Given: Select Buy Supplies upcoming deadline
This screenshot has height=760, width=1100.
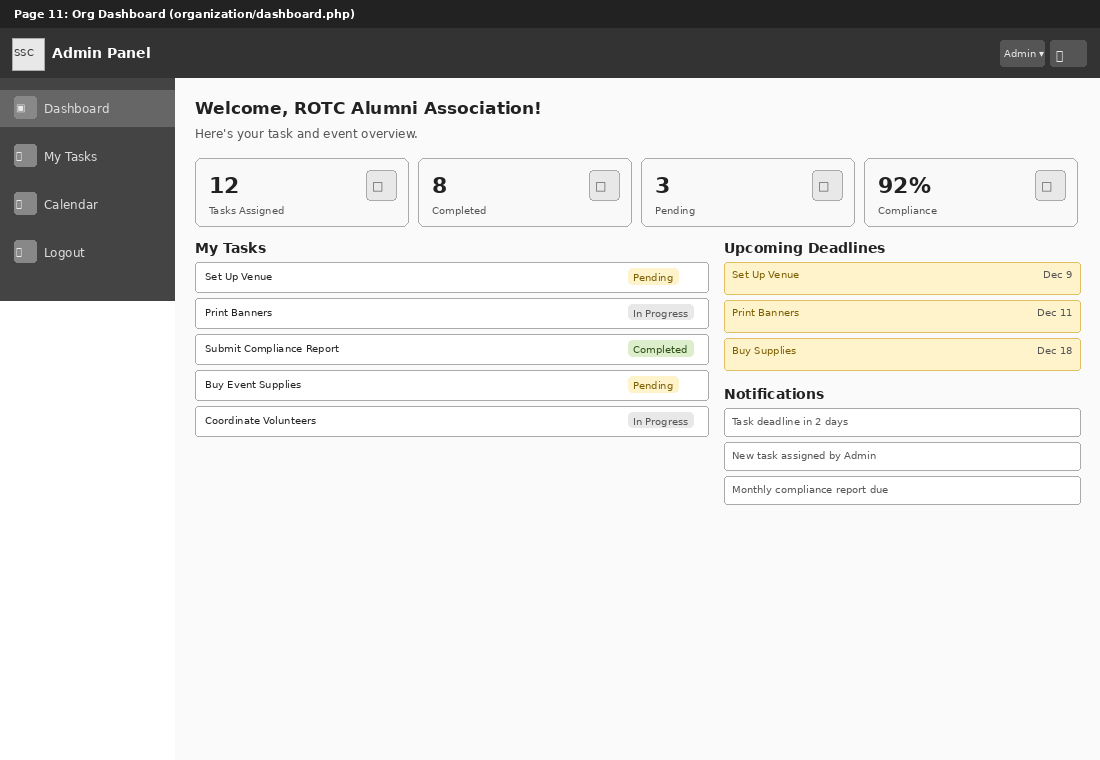Looking at the screenshot, I should pos(902,354).
